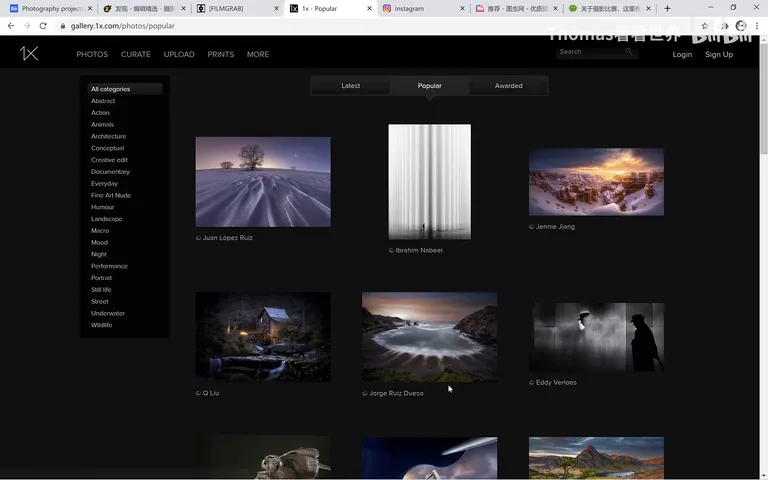Image resolution: width=768 pixels, height=480 pixels.
Task: Filter by Action category
Action: click(100, 113)
